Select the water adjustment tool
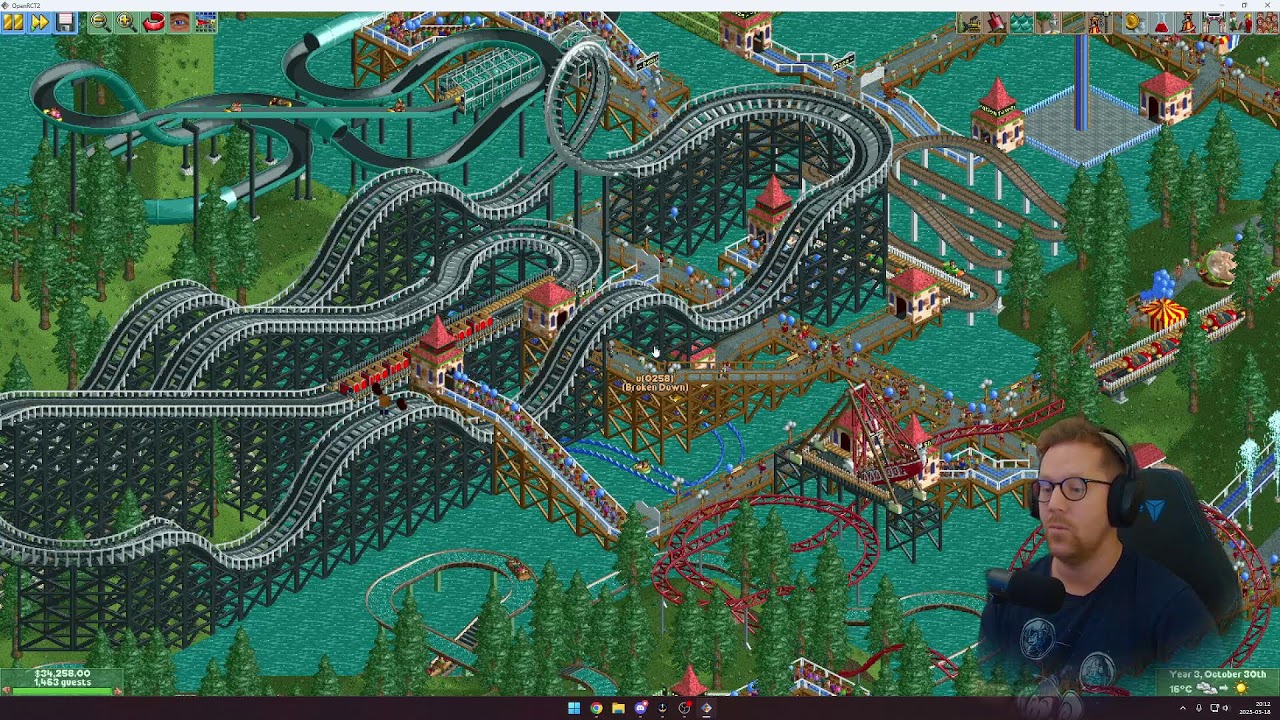The image size is (1280, 720). (x=1021, y=22)
